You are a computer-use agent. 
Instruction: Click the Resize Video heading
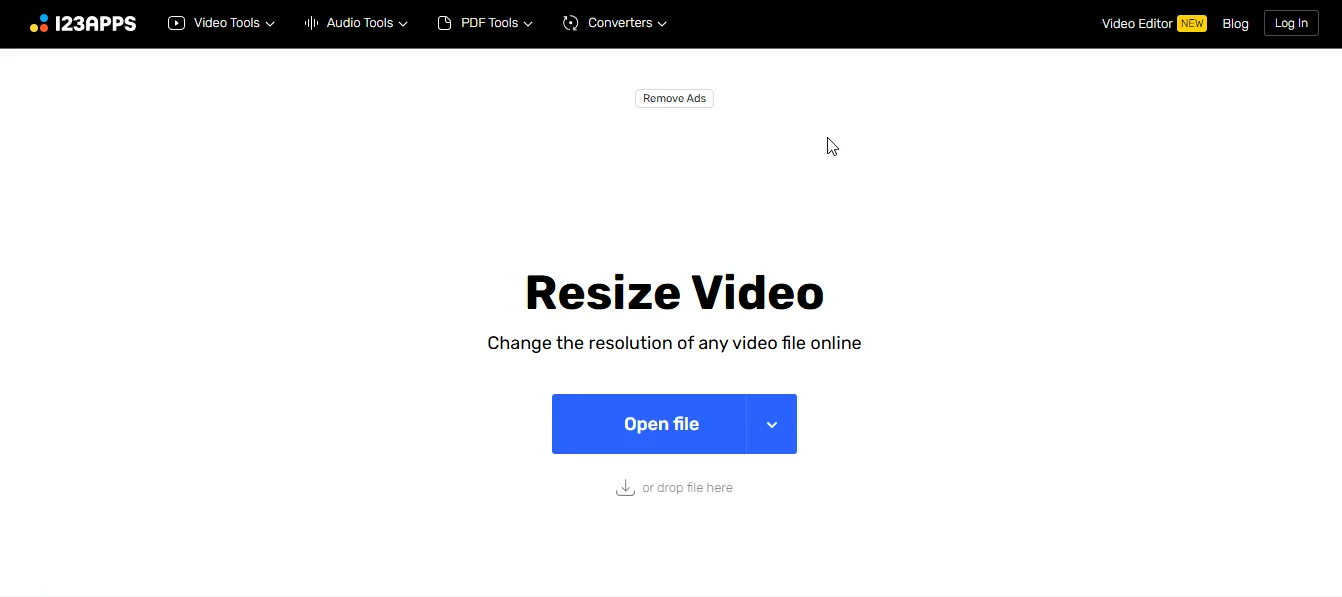674,292
